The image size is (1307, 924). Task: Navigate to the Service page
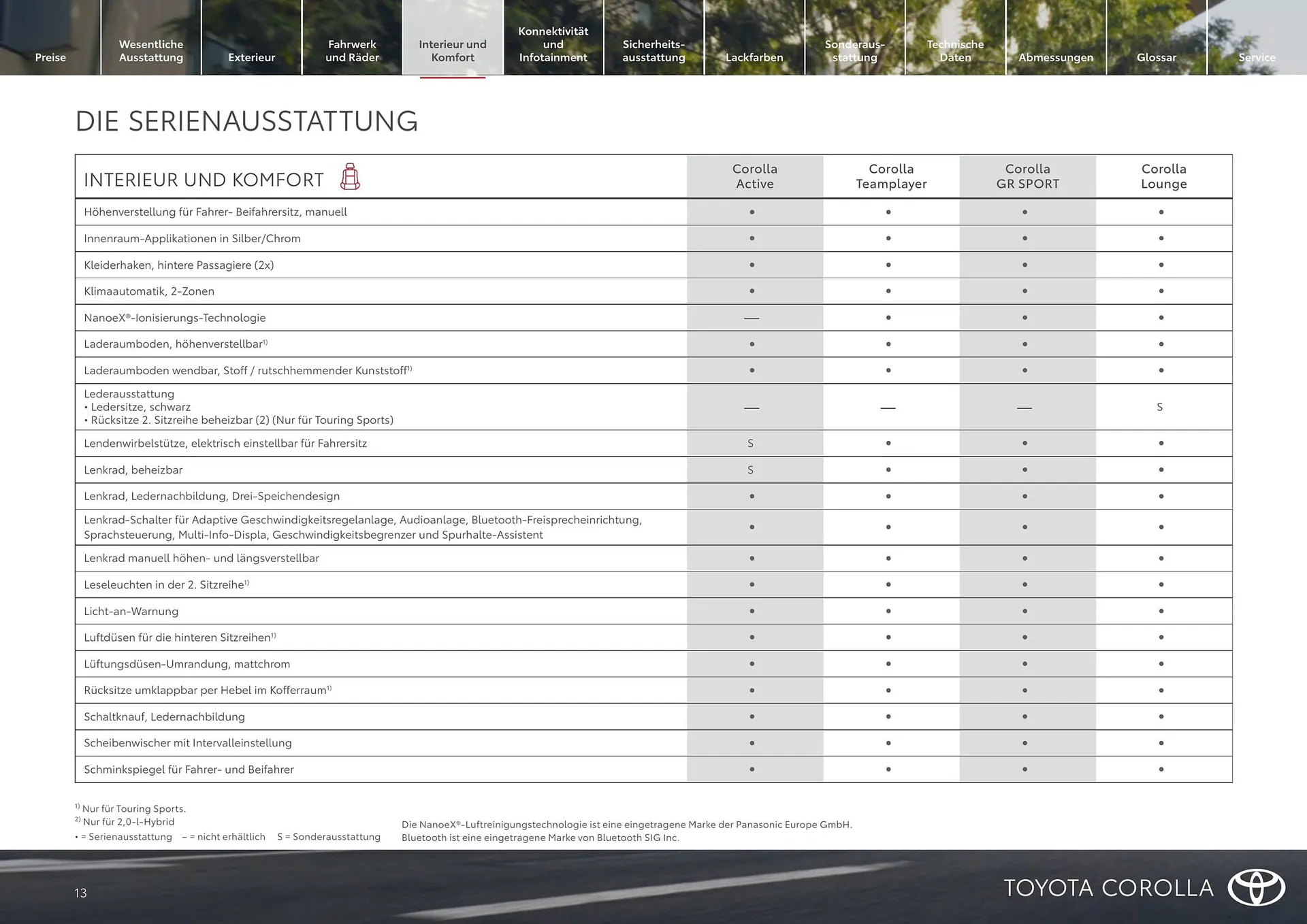click(1257, 57)
